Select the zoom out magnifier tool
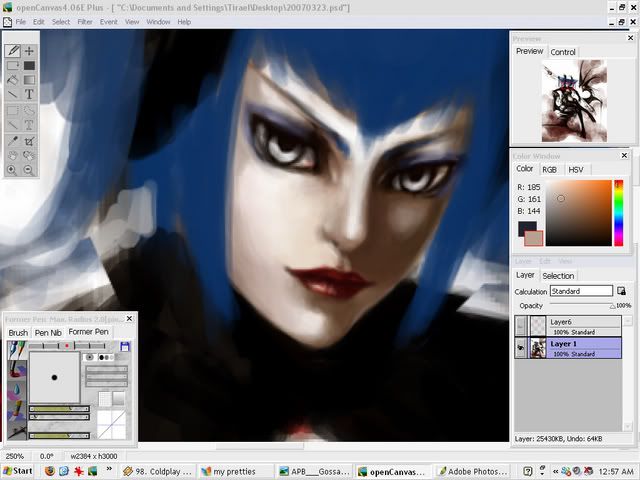Viewport: 640px width, 480px height. click(29, 170)
